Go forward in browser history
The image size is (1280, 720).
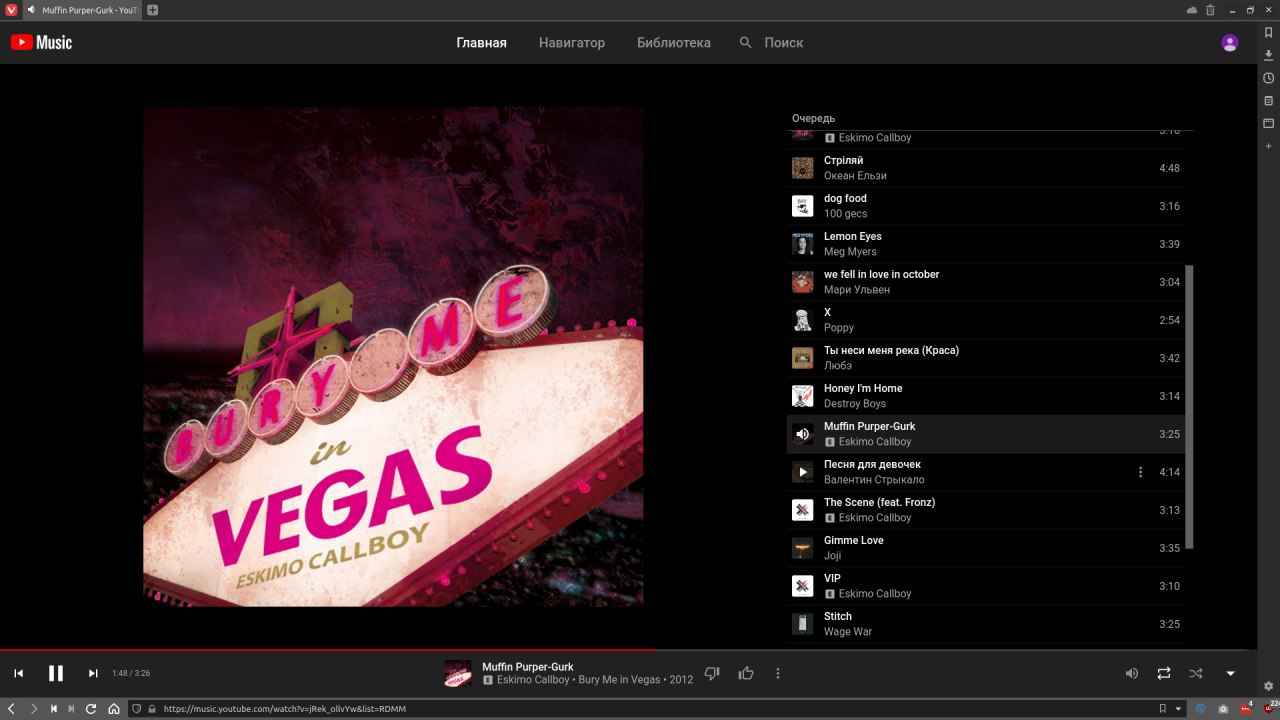click(33, 709)
